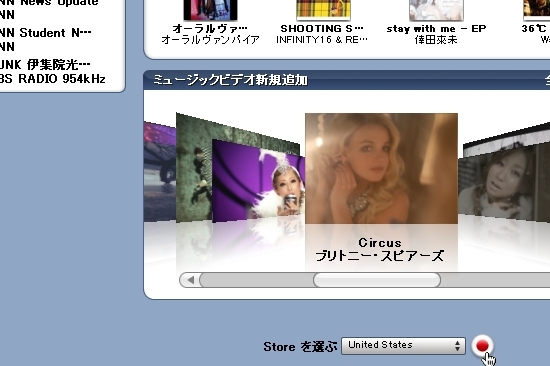The height and width of the screenshot is (366, 550).
Task: Open the オーラルヴァ… album title
Action: coord(210,28)
